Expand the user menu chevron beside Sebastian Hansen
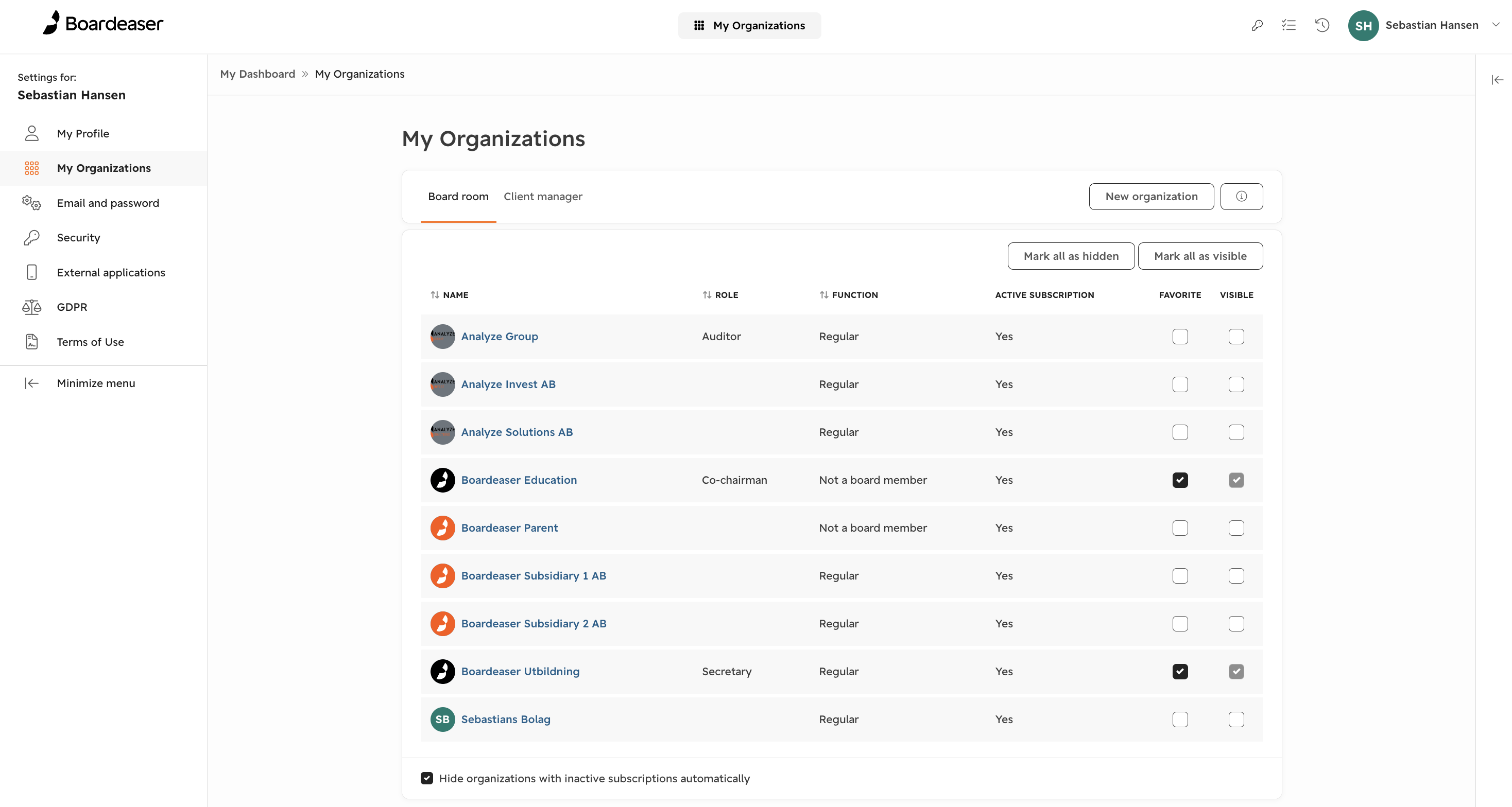This screenshot has width=1512, height=807. tap(1496, 25)
